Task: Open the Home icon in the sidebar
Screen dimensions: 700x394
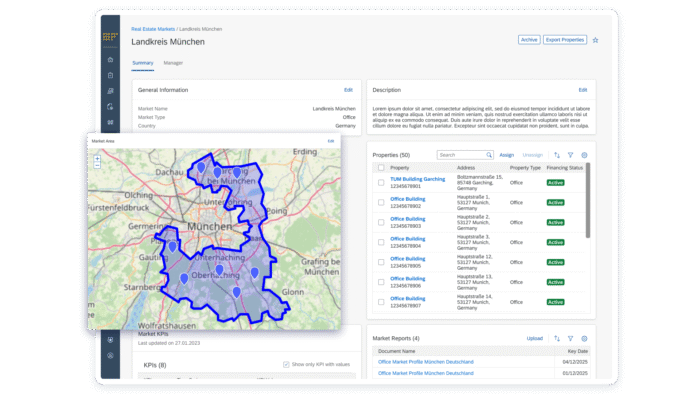Action: click(110, 59)
